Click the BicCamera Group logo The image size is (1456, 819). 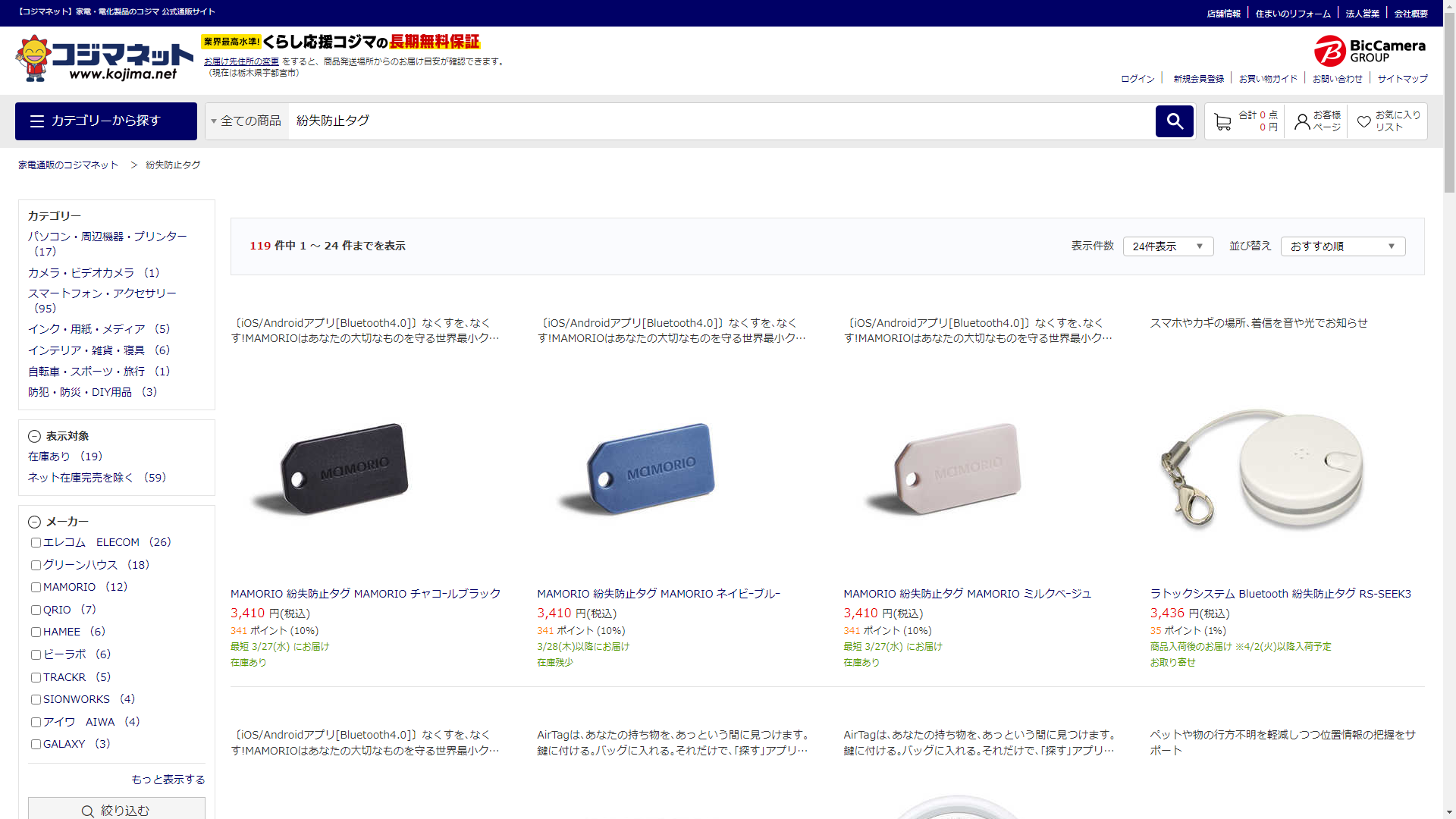coord(1370,51)
